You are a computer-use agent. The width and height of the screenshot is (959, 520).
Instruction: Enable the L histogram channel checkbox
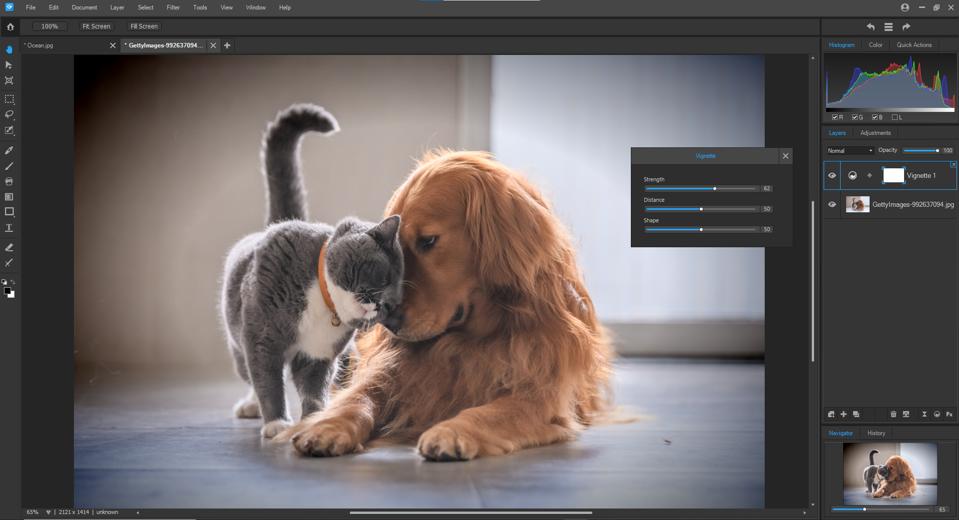tap(895, 117)
